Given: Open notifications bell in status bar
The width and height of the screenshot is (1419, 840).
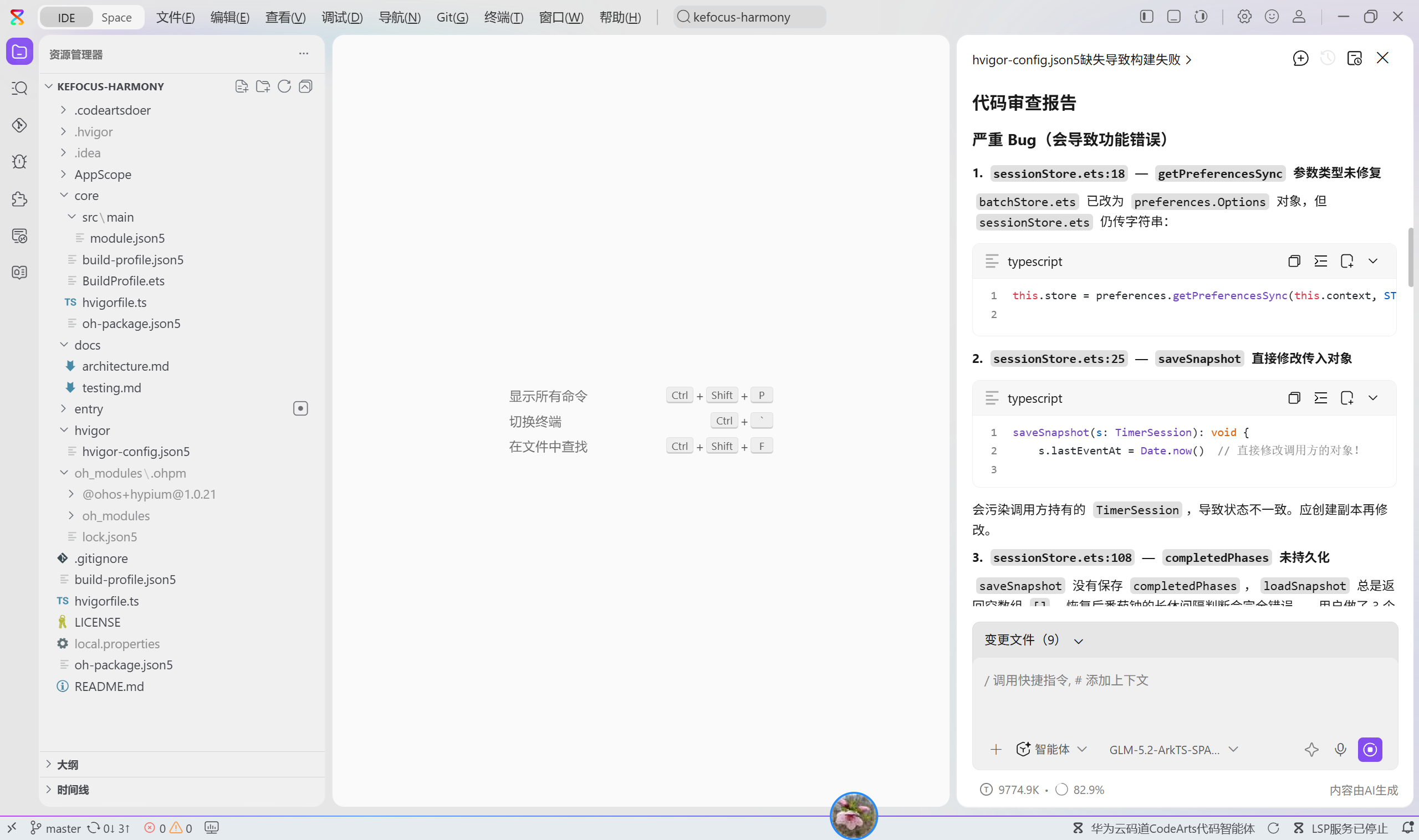Looking at the screenshot, I should pos(1407,828).
